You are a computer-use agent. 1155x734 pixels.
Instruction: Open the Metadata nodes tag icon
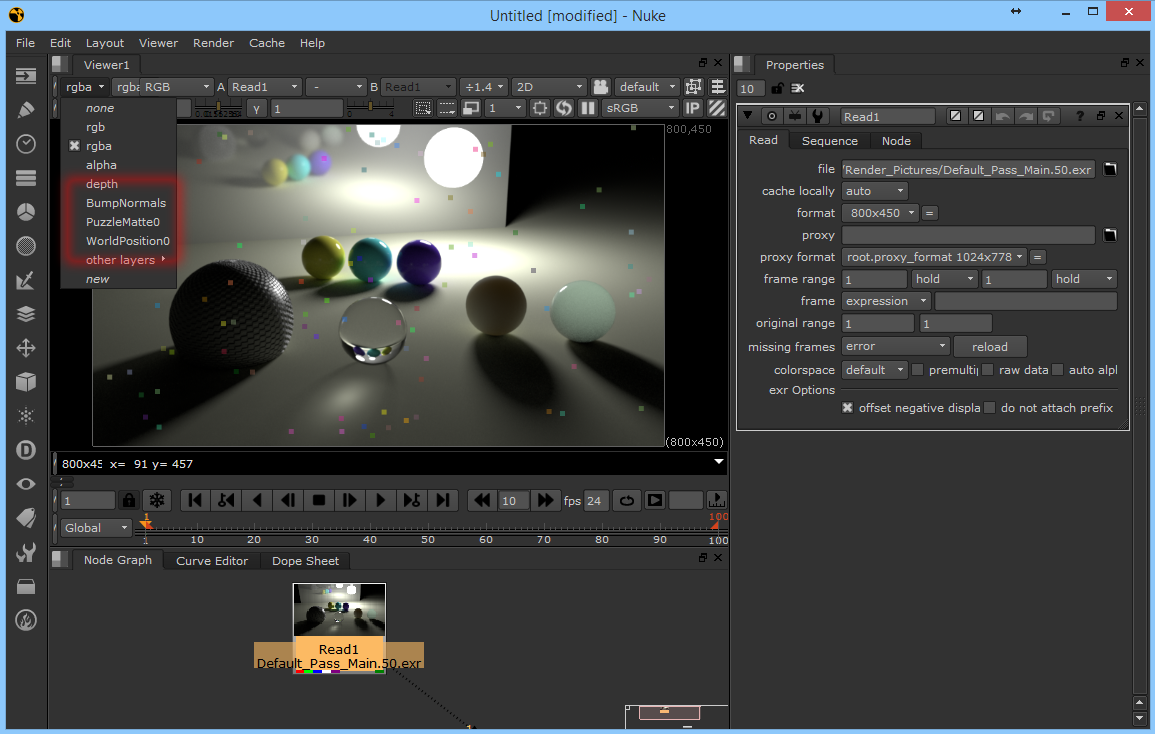(x=26, y=518)
